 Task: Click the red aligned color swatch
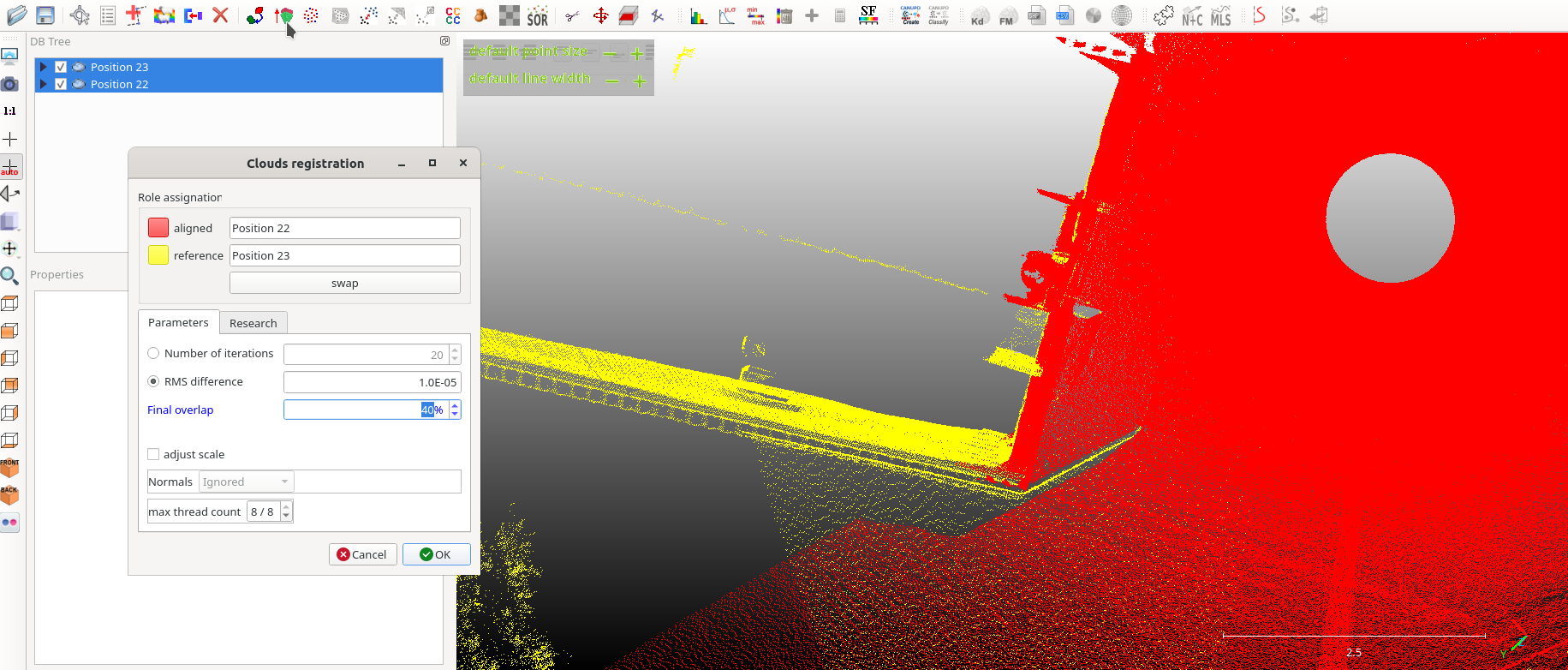pos(158,227)
